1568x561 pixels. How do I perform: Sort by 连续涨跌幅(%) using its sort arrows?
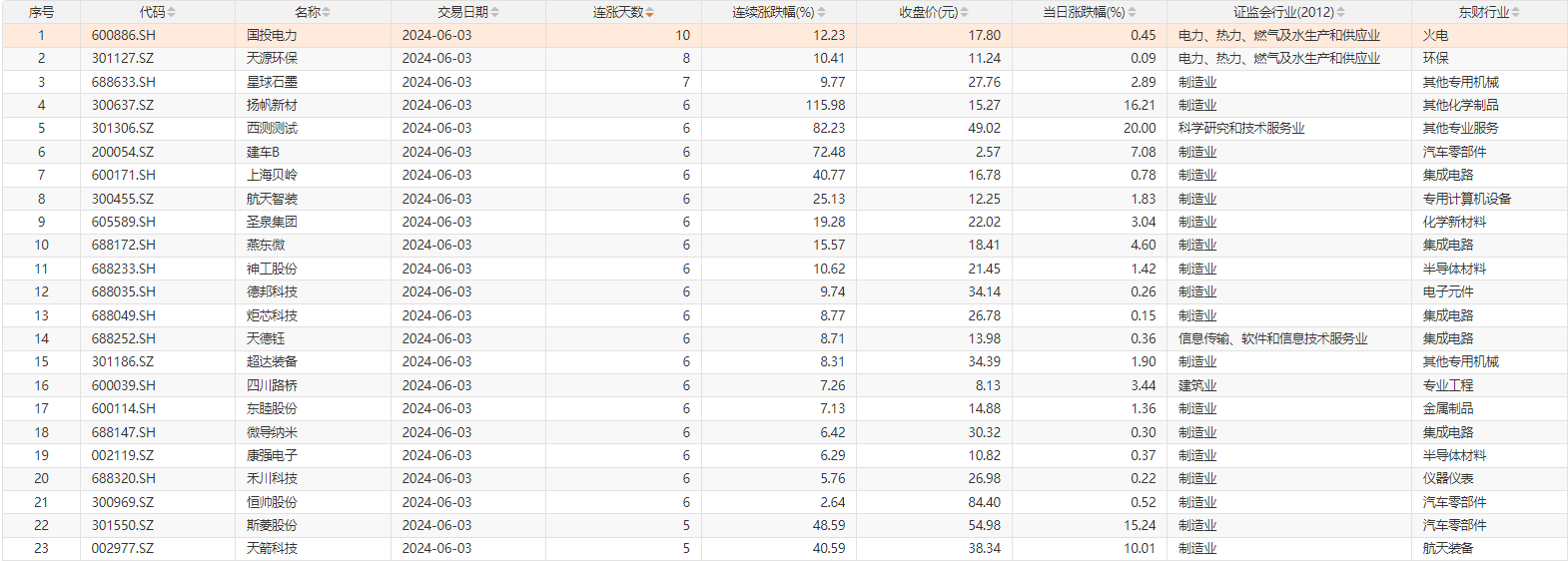[x=821, y=12]
